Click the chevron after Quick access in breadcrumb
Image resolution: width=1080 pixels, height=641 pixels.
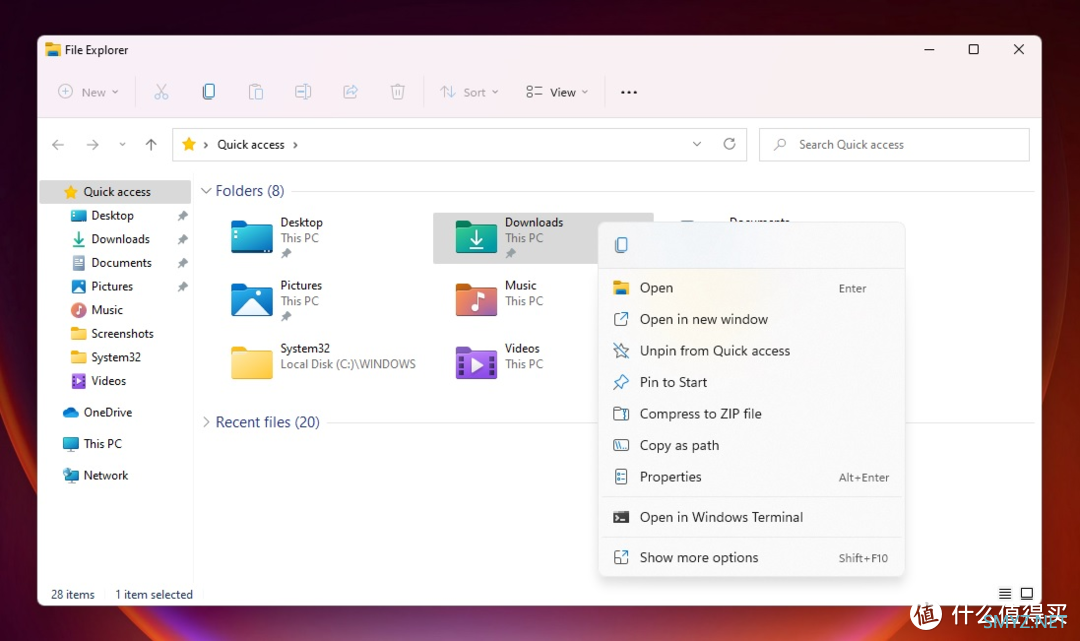click(x=295, y=145)
